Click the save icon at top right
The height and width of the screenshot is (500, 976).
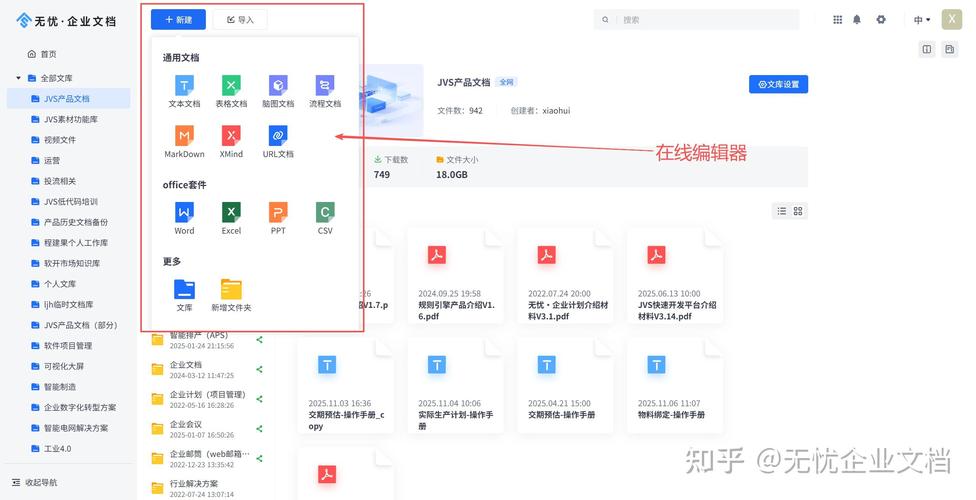tap(949, 49)
